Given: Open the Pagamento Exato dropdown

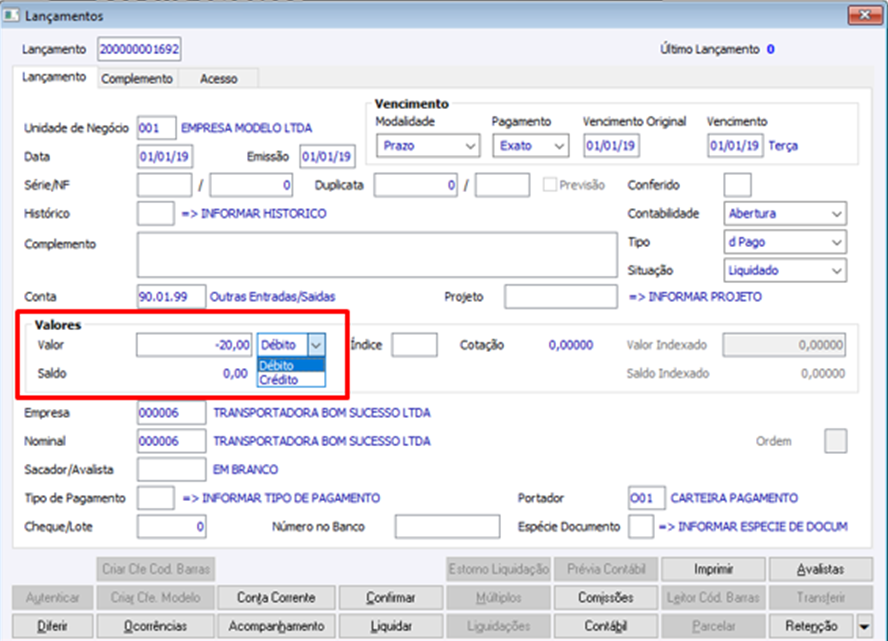Looking at the screenshot, I should 531,146.
